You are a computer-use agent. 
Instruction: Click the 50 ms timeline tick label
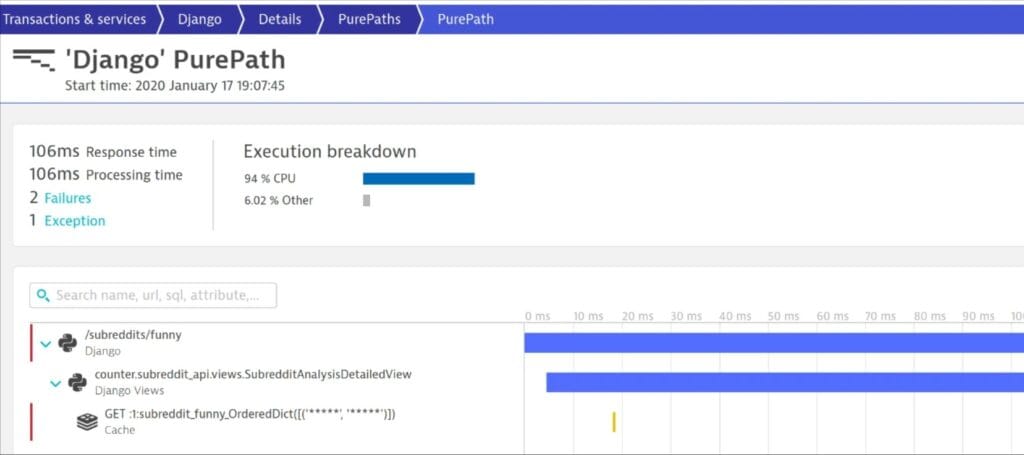click(x=783, y=316)
